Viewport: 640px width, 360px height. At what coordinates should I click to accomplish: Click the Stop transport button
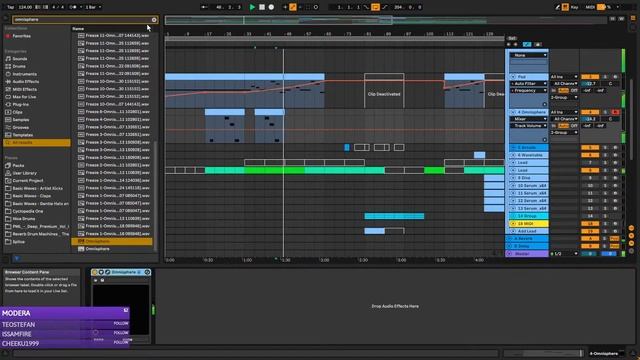click(x=262, y=7)
